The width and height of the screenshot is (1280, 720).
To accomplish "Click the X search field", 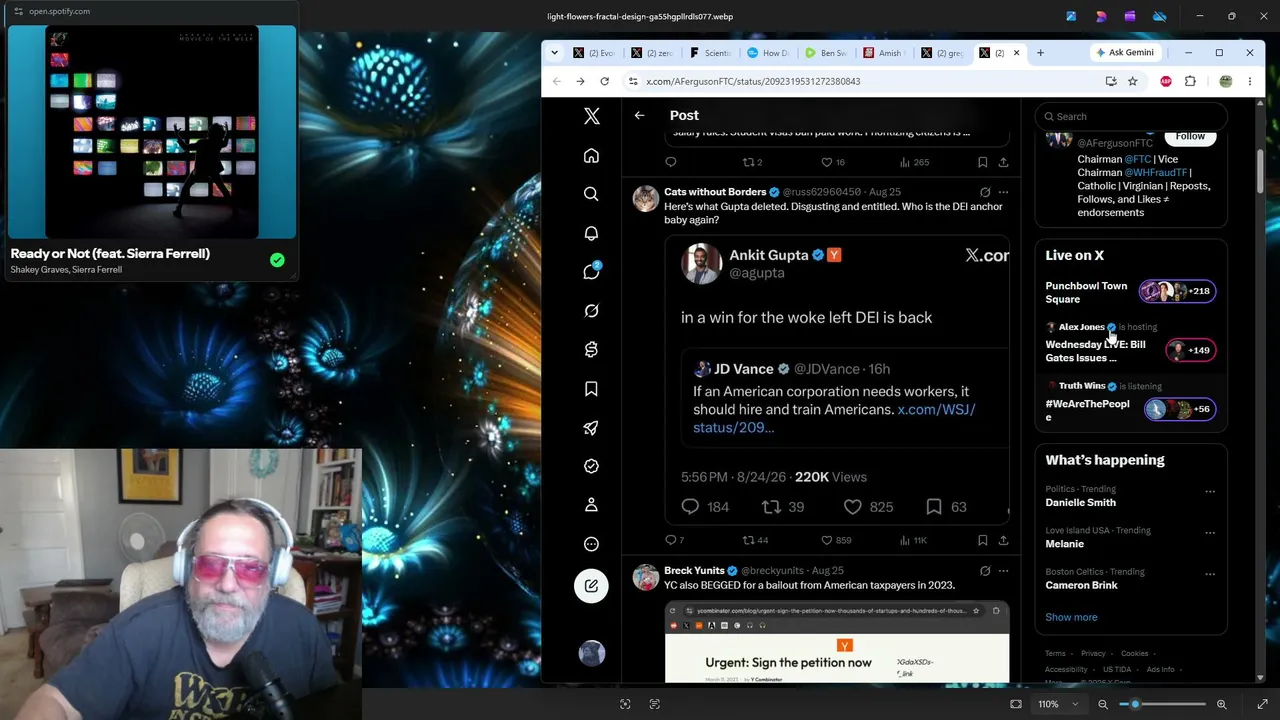I will pos(1131,116).
